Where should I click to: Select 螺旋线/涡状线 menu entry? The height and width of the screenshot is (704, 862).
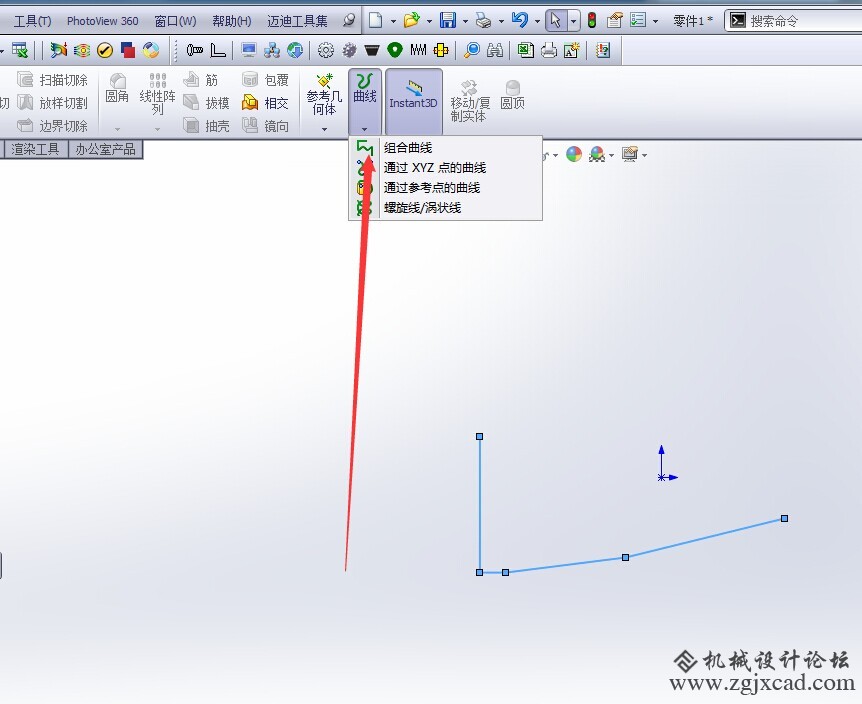(445, 208)
